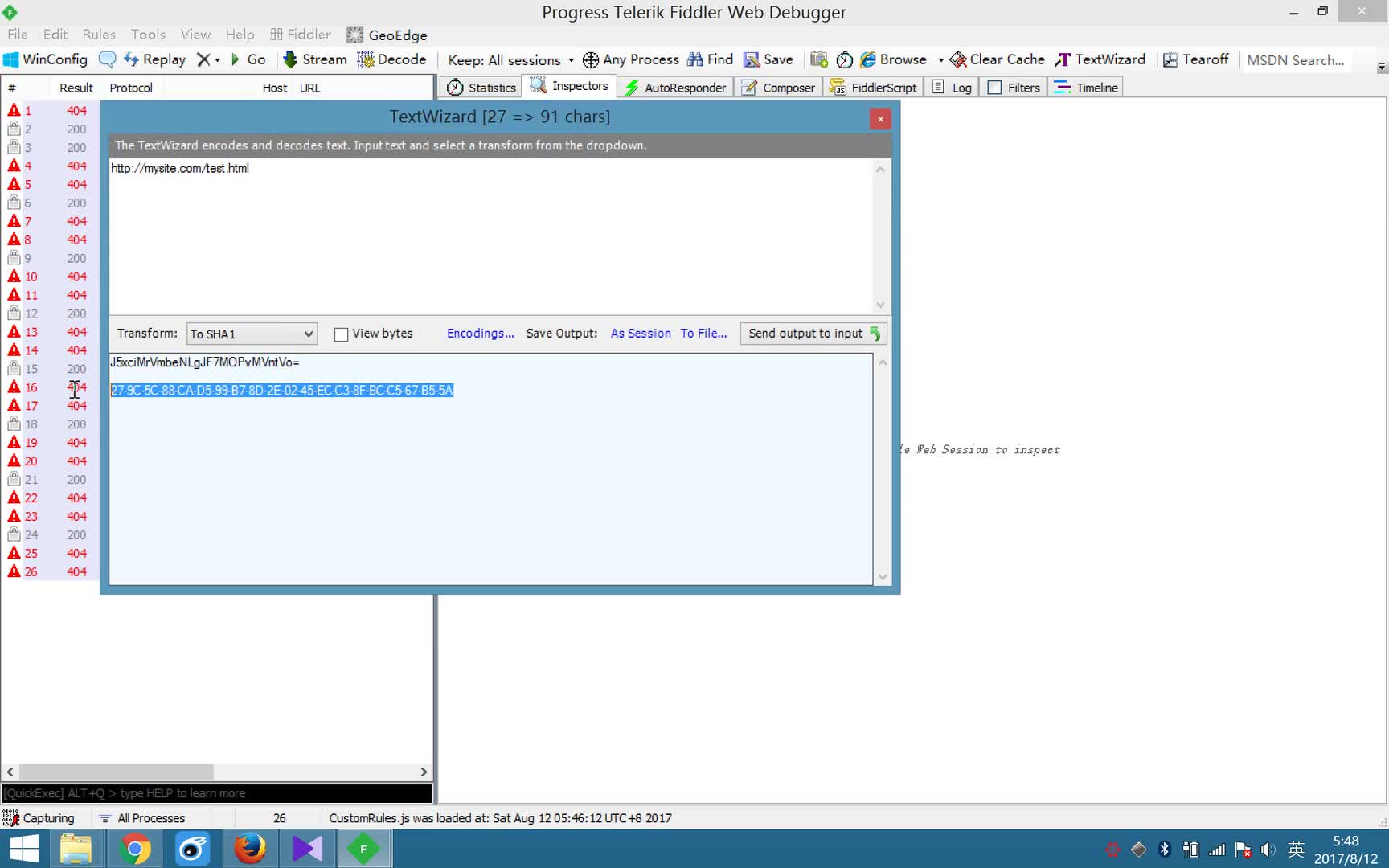Click the TextWizard input text area
Screen dimensions: 1389x868
tap(491, 235)
